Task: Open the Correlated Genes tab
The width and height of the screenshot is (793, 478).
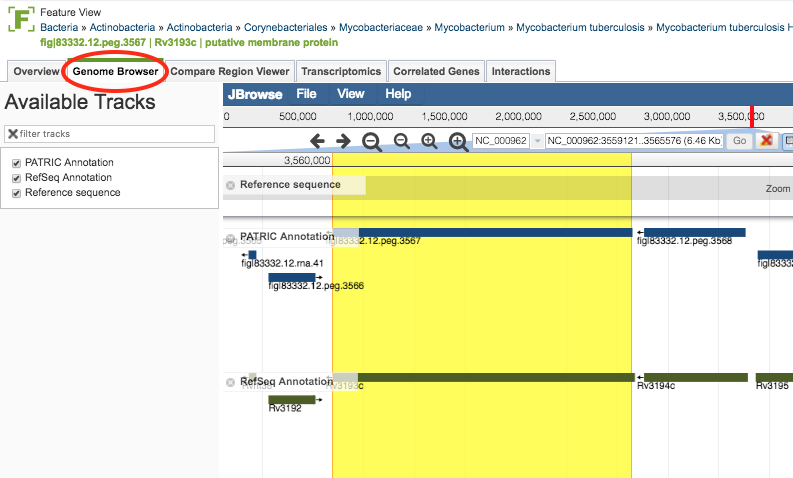Action: (436, 71)
